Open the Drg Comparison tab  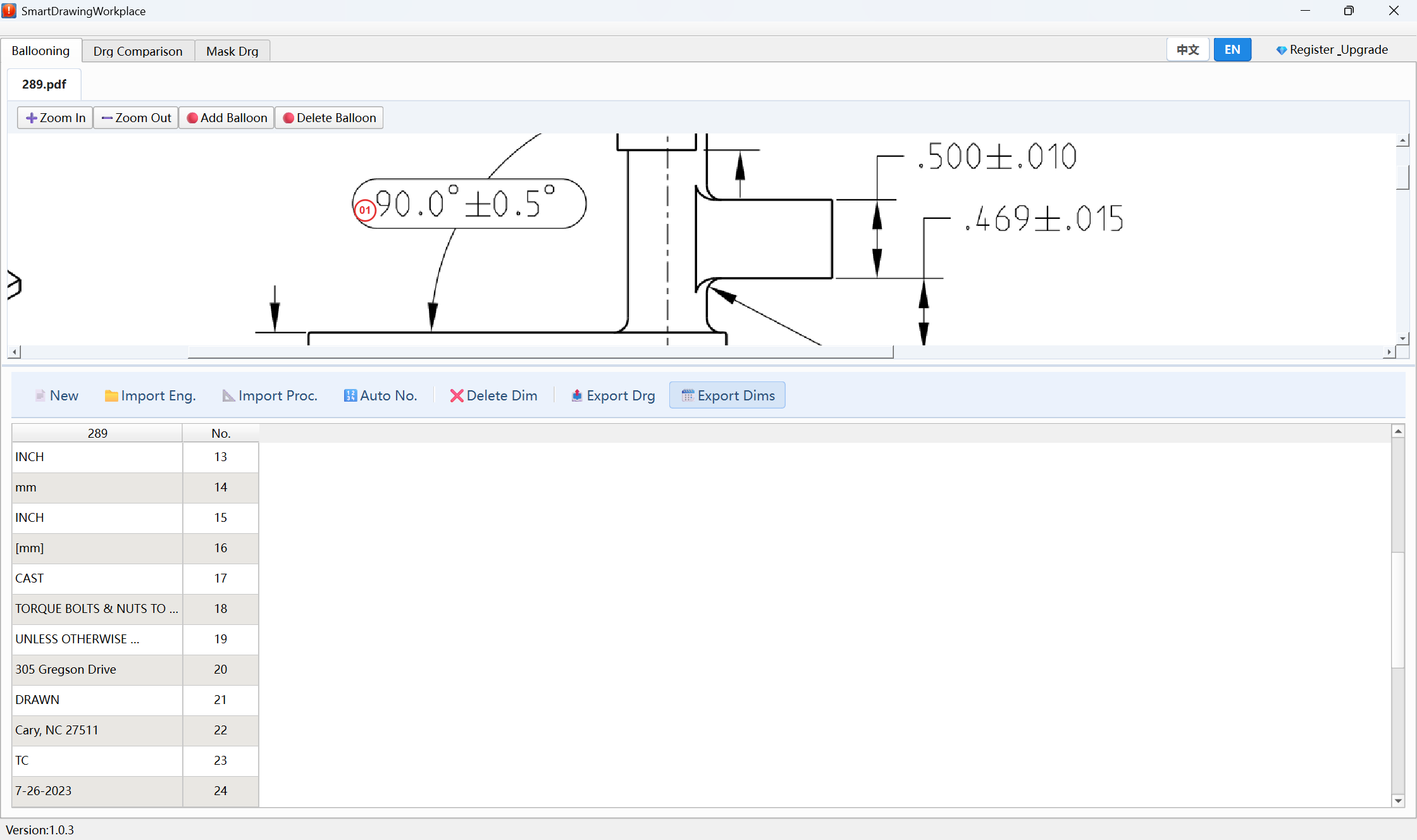coord(138,51)
